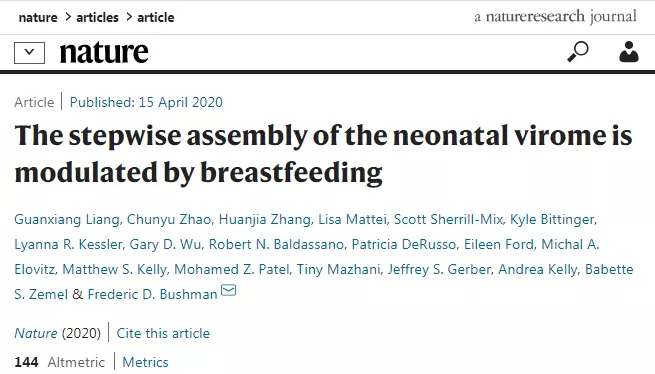Click the 144 Altmetric score
Screen dimensions: 655x374
(59, 362)
